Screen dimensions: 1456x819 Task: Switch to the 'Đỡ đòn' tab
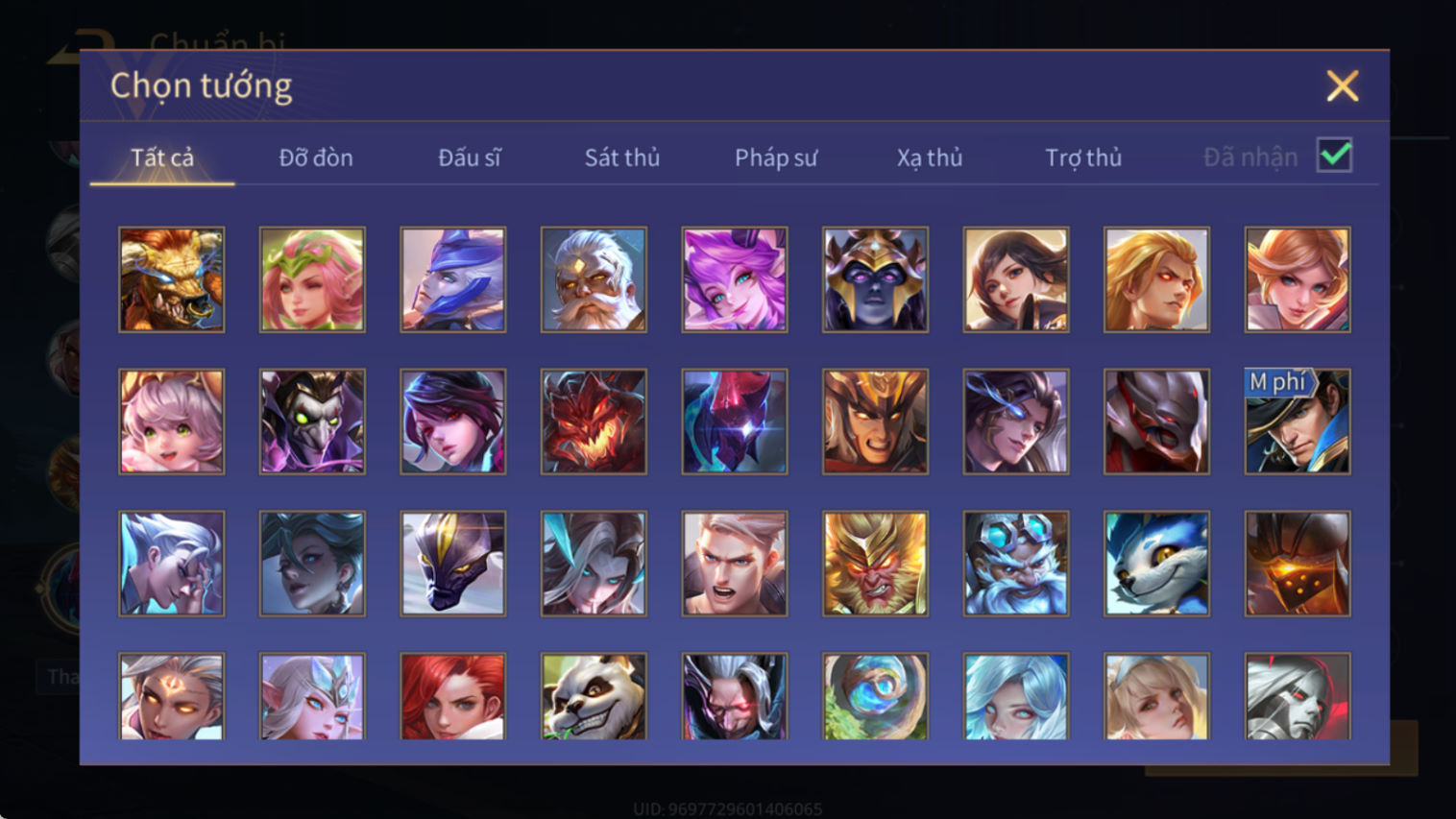coord(316,157)
